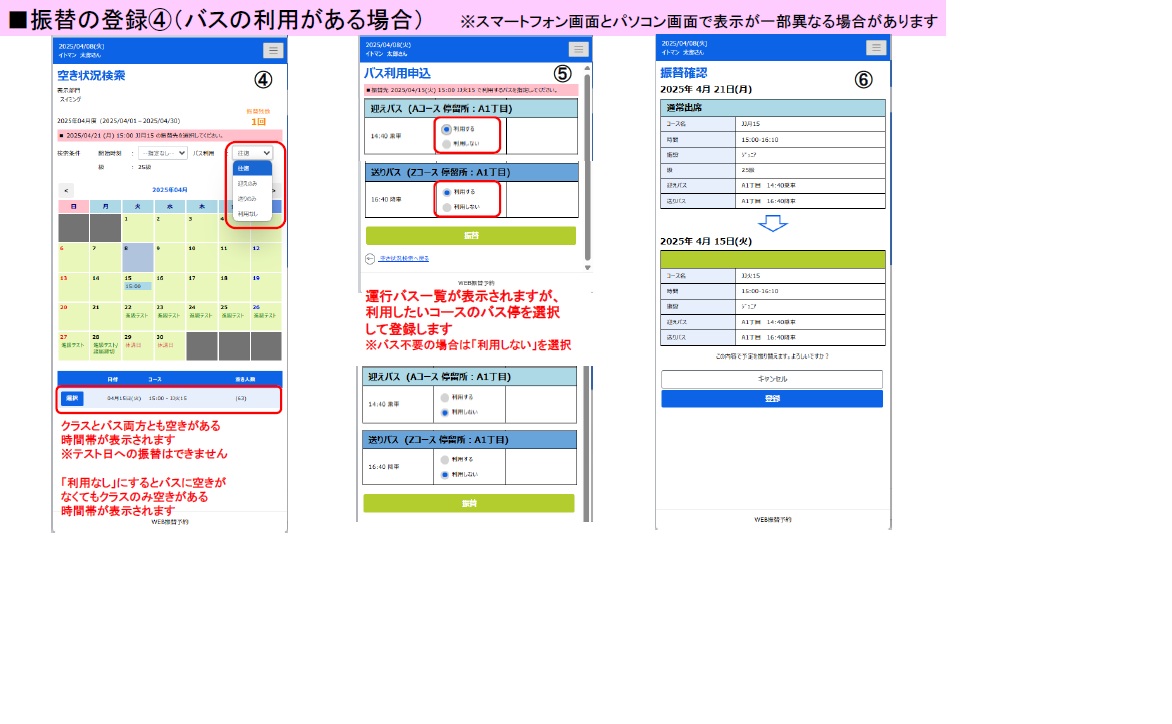The height and width of the screenshot is (724, 1172).
Task: Open the bus usage dropdown showing 往復
Action: [x=254, y=153]
